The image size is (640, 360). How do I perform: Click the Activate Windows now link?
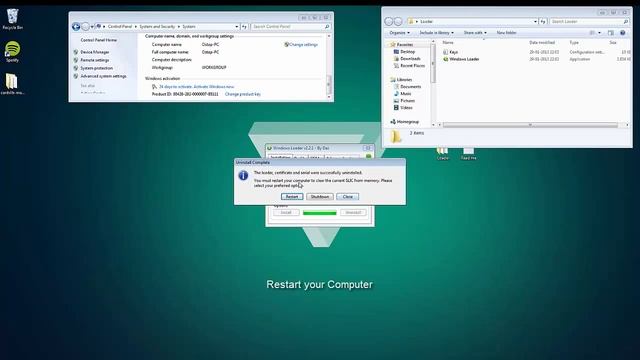214,87
